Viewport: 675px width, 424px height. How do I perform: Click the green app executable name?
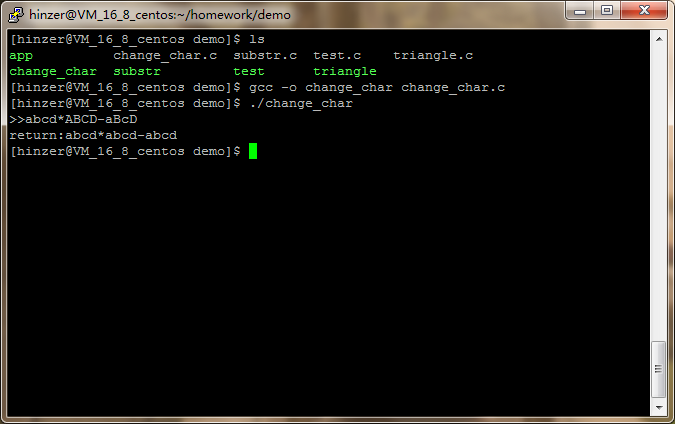(x=21, y=56)
